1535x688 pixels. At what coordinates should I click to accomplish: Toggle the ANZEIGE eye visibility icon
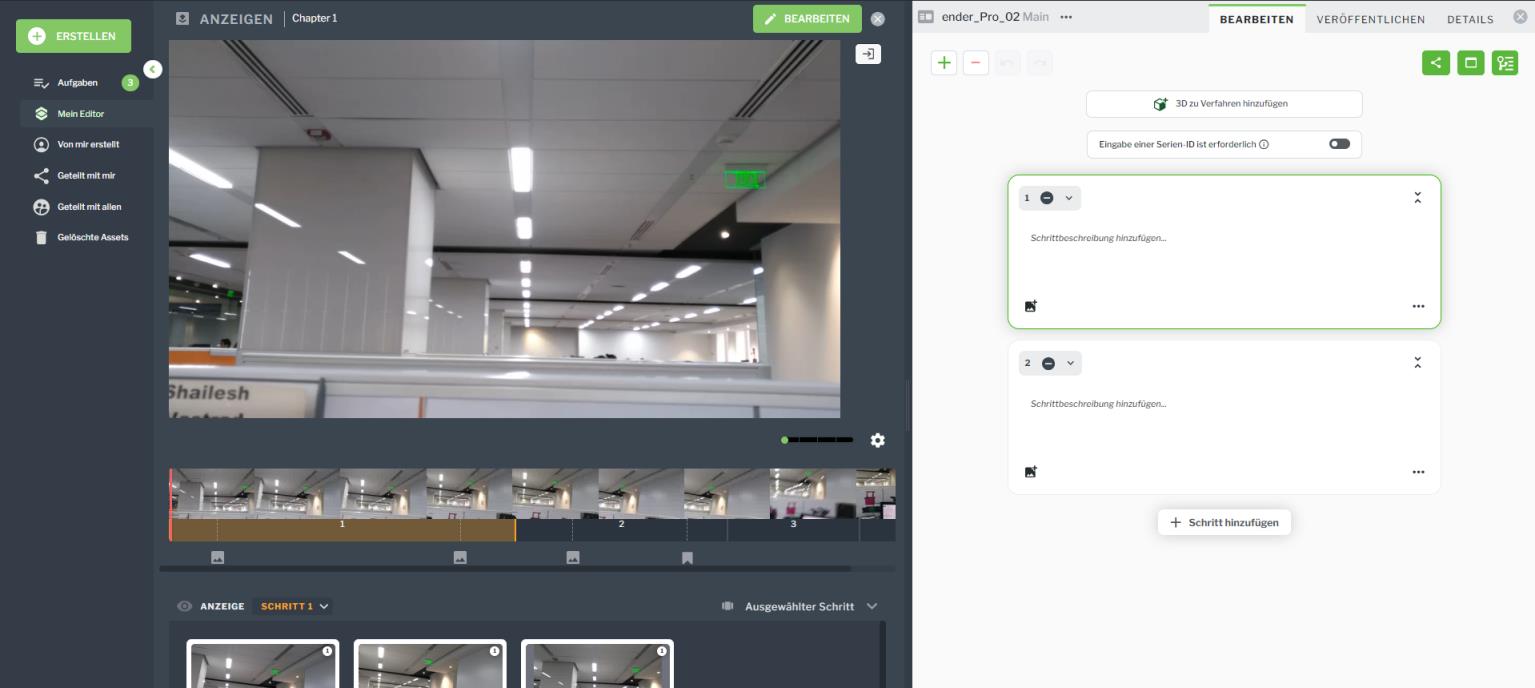point(184,606)
